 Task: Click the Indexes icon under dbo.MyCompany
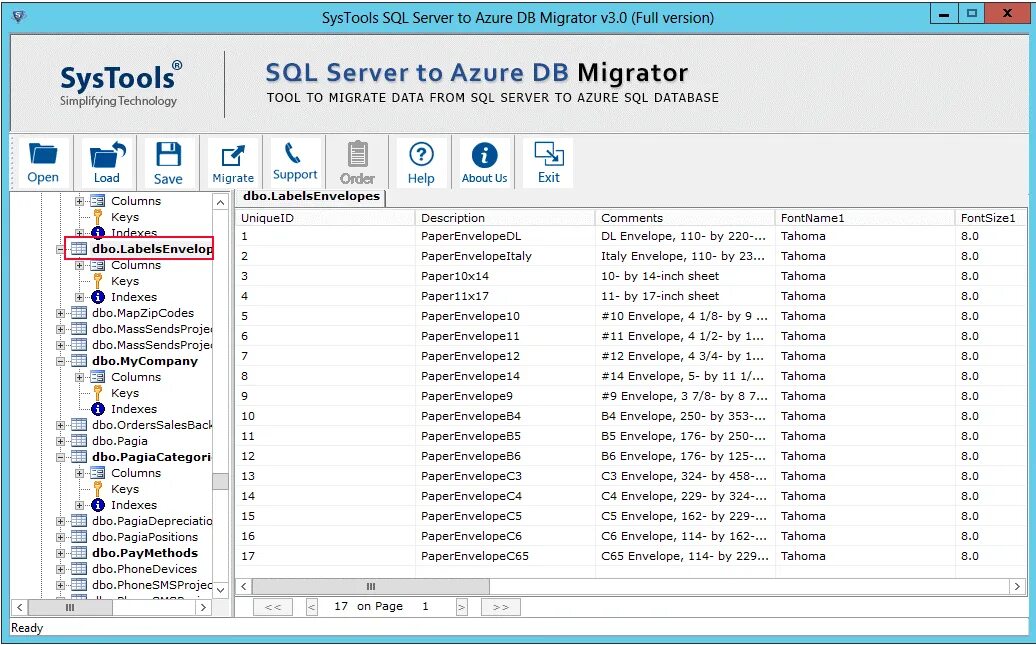98,409
